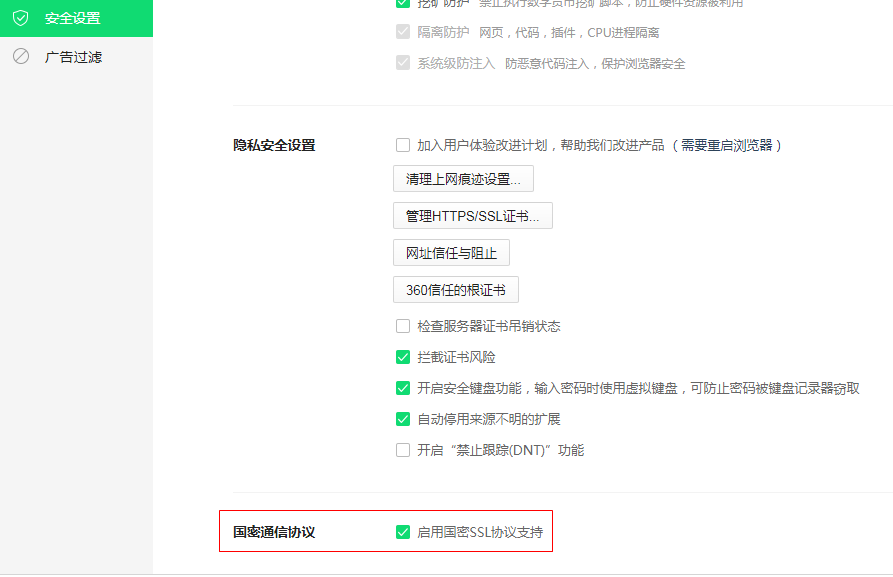Click the greyed 系统级防注入 checkbox

403,63
